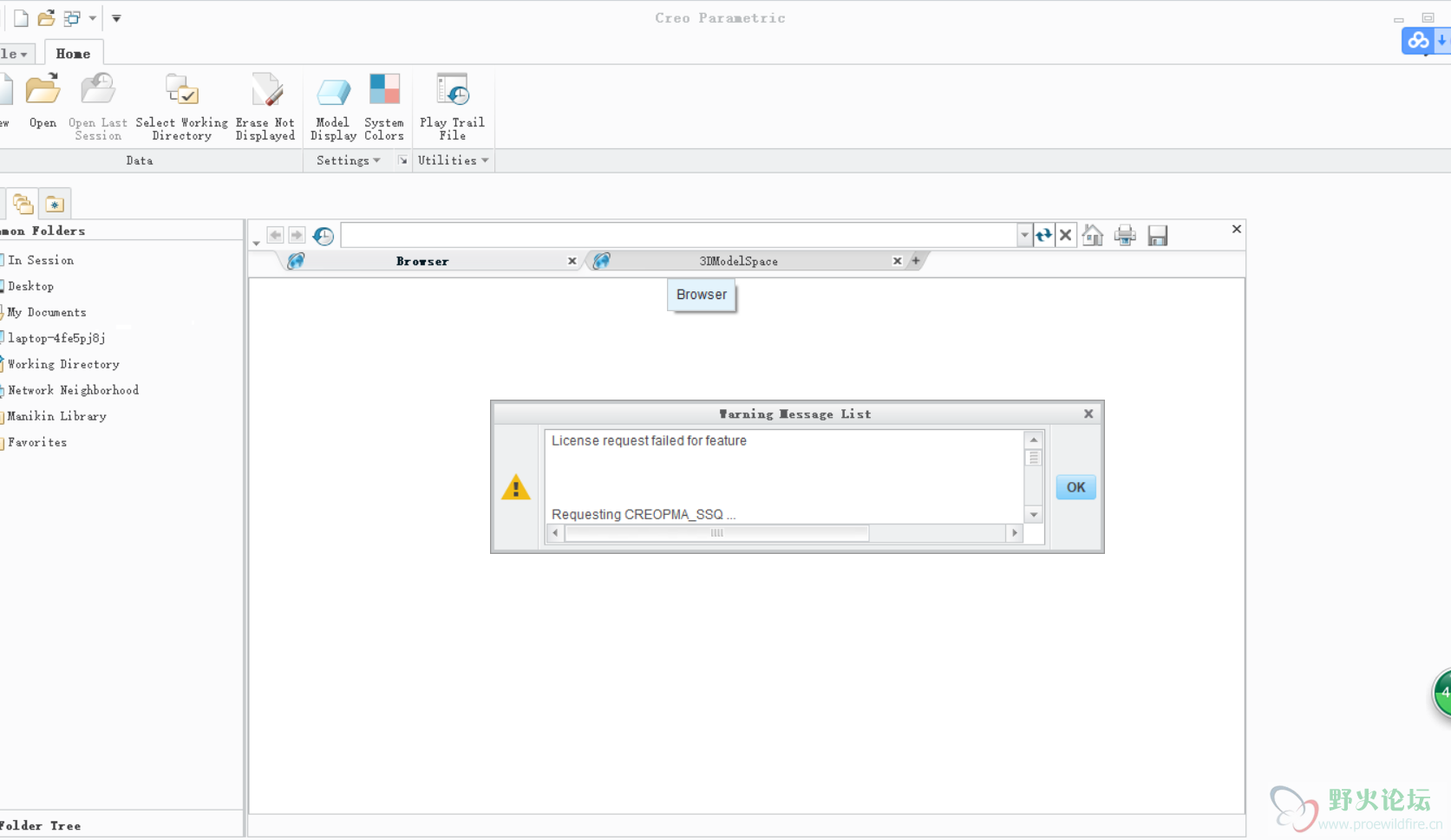Screen dimensions: 1451x840
Task: Open System Colors settings
Action: (x=384, y=107)
